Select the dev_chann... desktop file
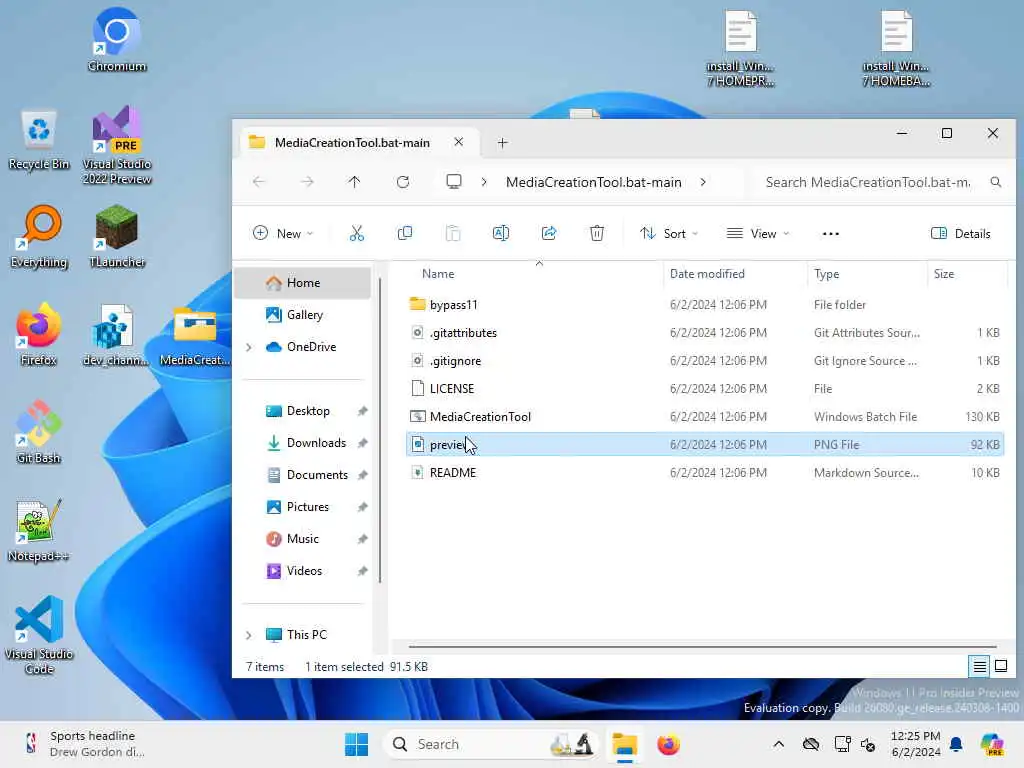This screenshot has height=768, width=1024. click(x=116, y=334)
